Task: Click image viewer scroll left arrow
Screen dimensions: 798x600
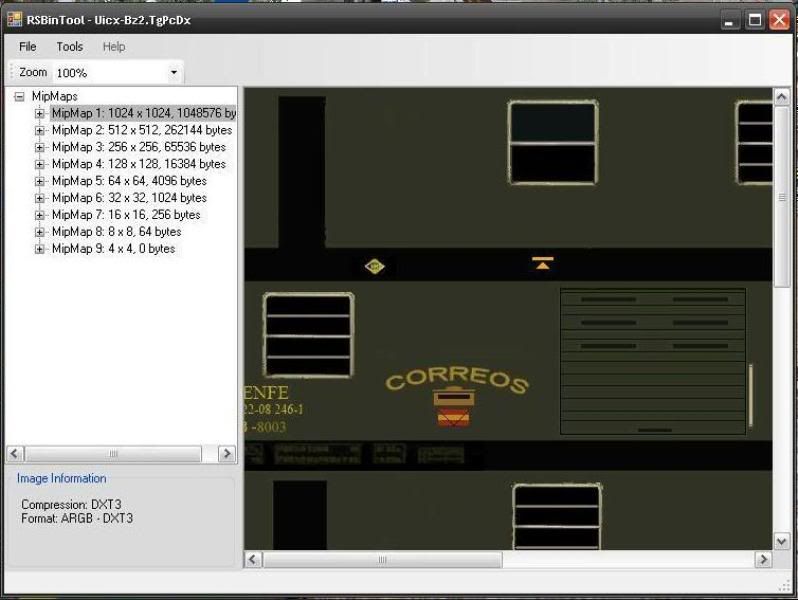Action: click(253, 559)
